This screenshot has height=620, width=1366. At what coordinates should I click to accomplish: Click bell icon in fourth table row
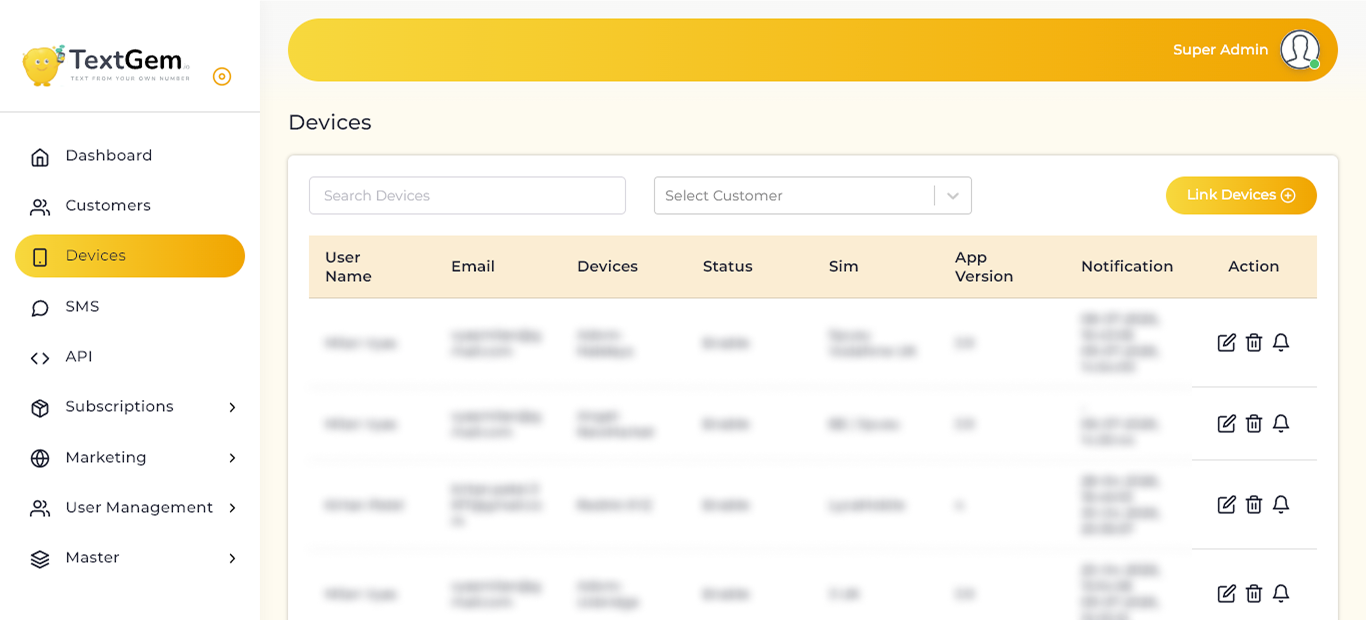coord(1281,594)
